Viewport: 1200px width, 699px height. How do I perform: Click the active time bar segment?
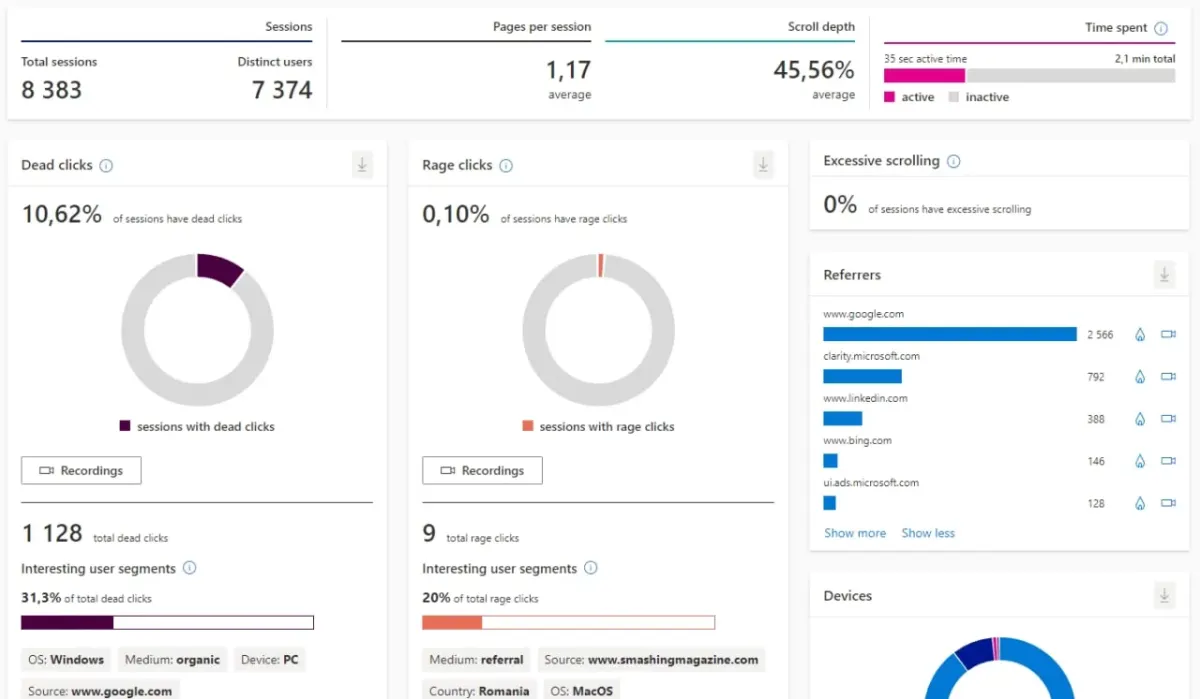[925, 75]
